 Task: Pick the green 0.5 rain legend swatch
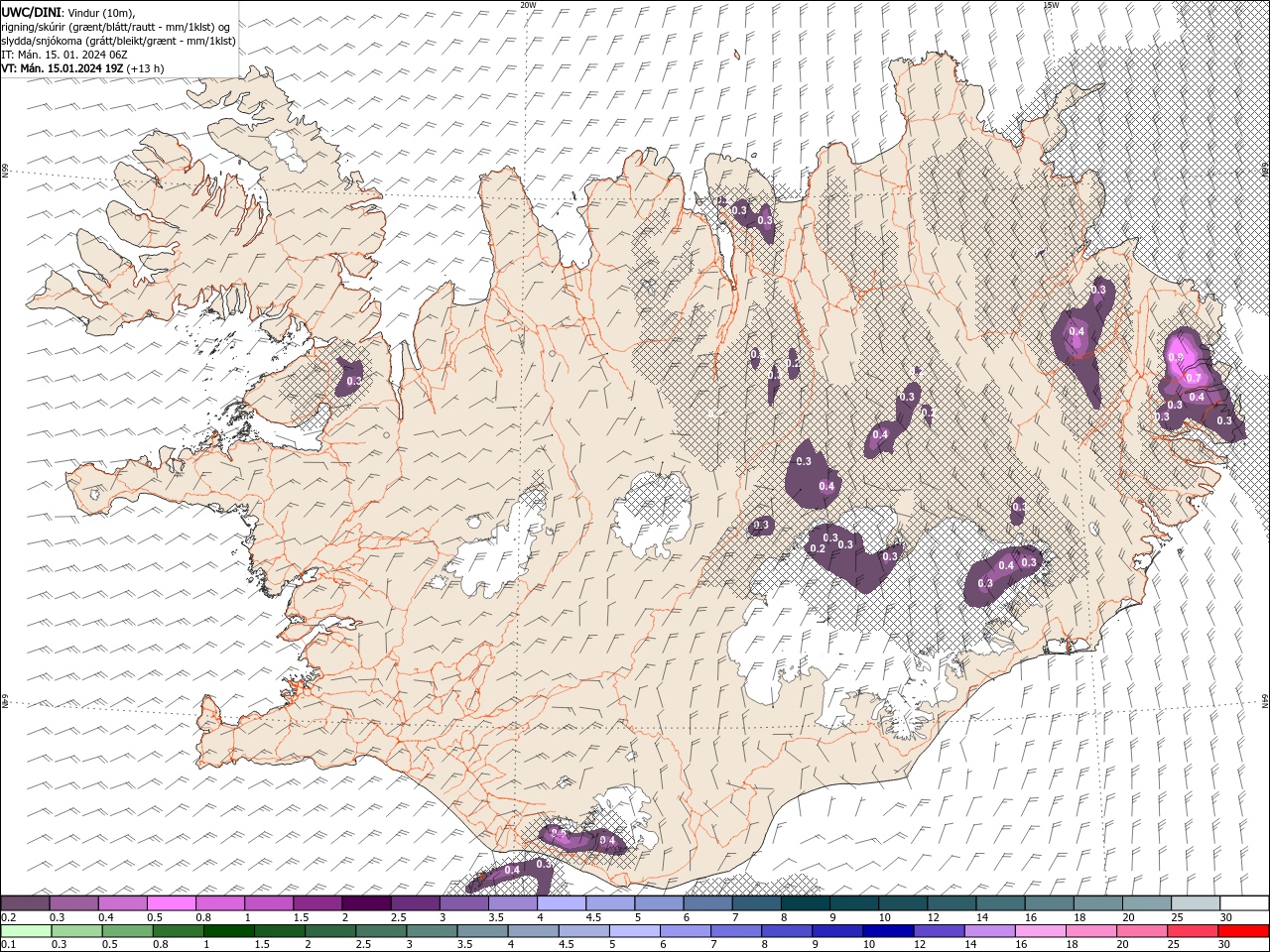(x=127, y=931)
